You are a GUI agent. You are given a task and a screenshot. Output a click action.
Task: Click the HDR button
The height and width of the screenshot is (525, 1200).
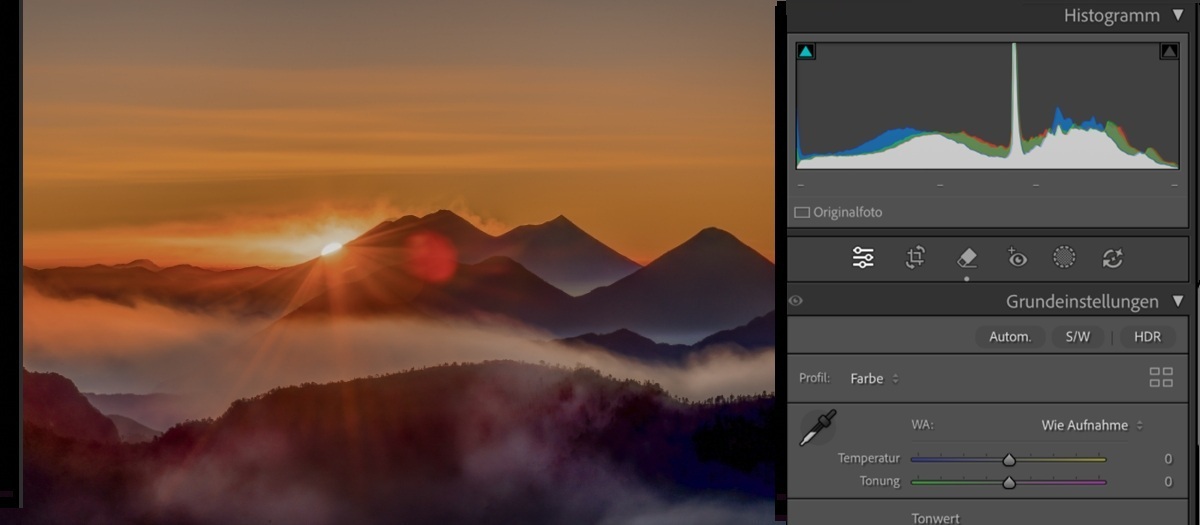(x=1147, y=337)
